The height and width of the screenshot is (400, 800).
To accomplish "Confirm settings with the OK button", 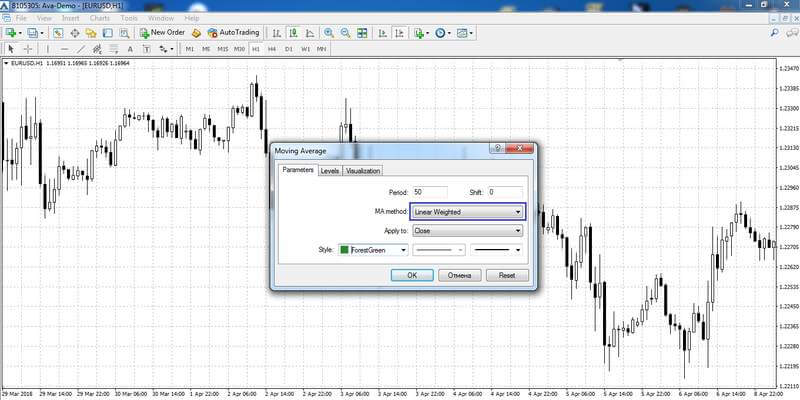I will 412,275.
